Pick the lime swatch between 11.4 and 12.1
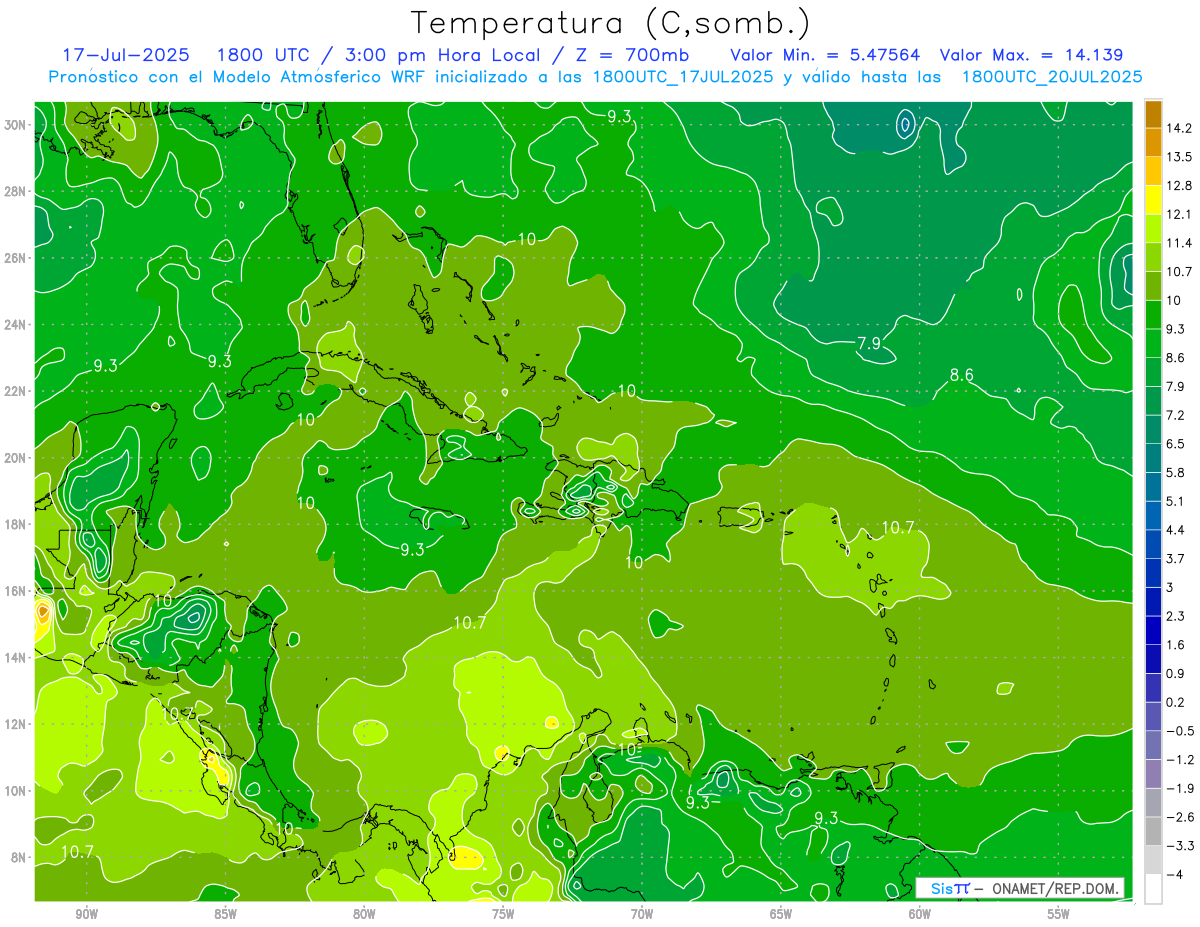The width and height of the screenshot is (1200, 927). (1153, 228)
